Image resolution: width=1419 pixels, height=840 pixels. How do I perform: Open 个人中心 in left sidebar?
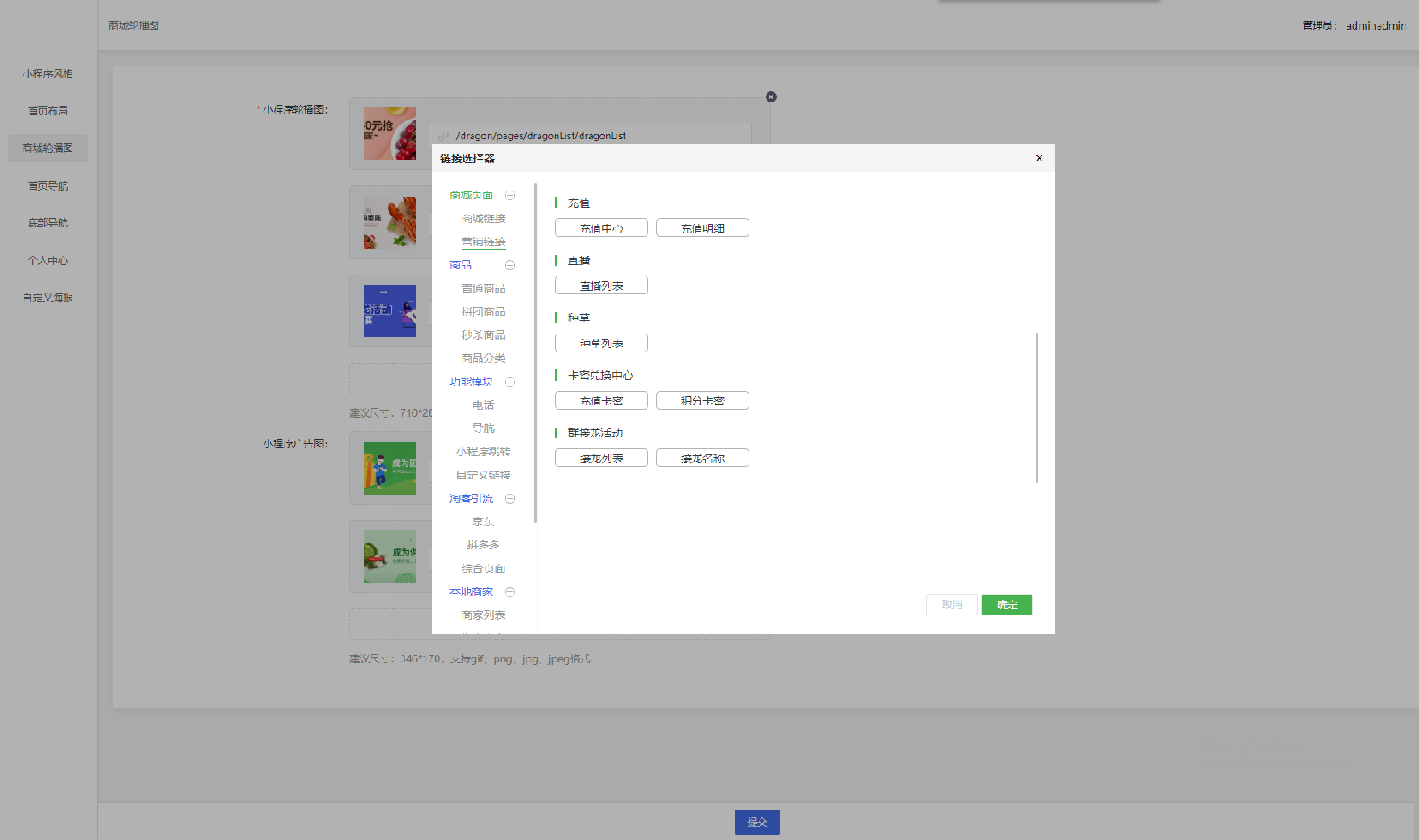click(x=48, y=260)
